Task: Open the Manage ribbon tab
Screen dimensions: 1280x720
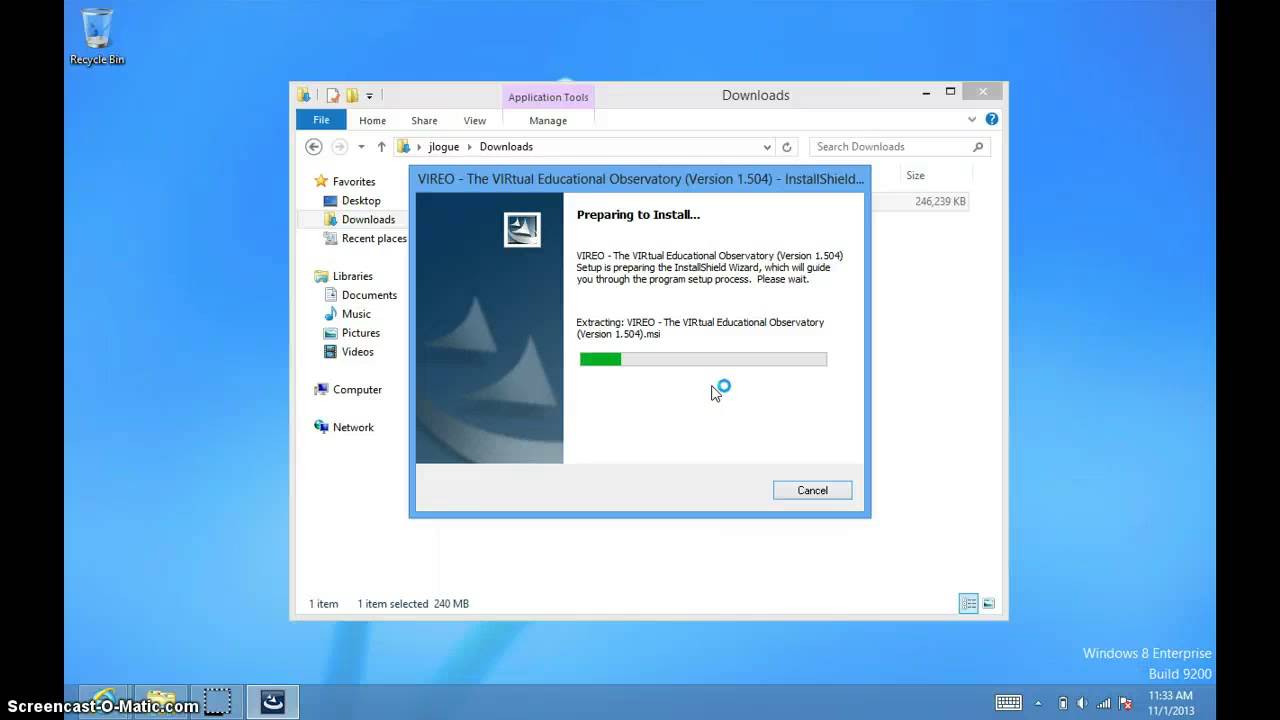Action: (548, 120)
